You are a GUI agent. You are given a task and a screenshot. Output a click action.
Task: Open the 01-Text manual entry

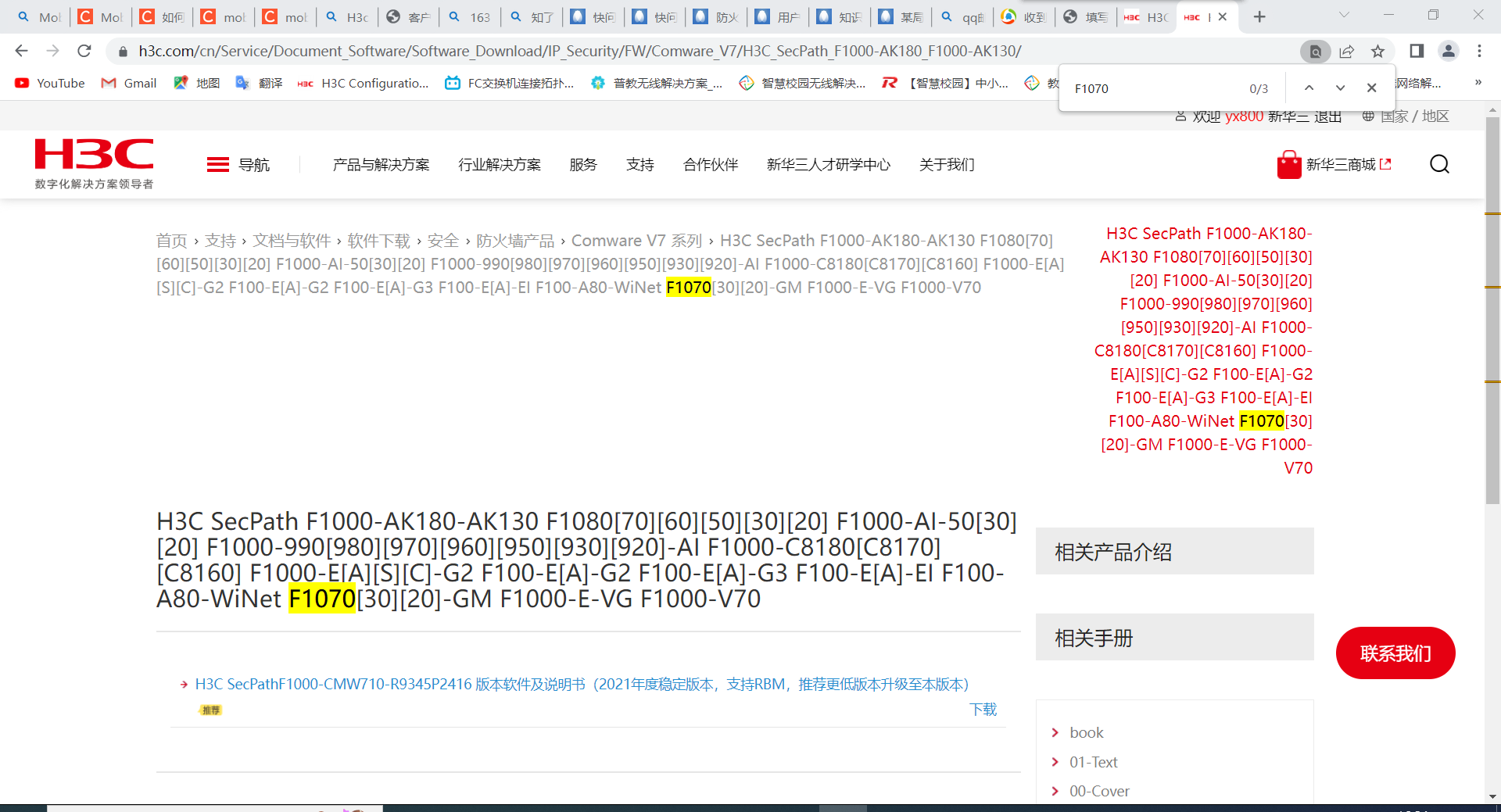pyautogui.click(x=1094, y=762)
